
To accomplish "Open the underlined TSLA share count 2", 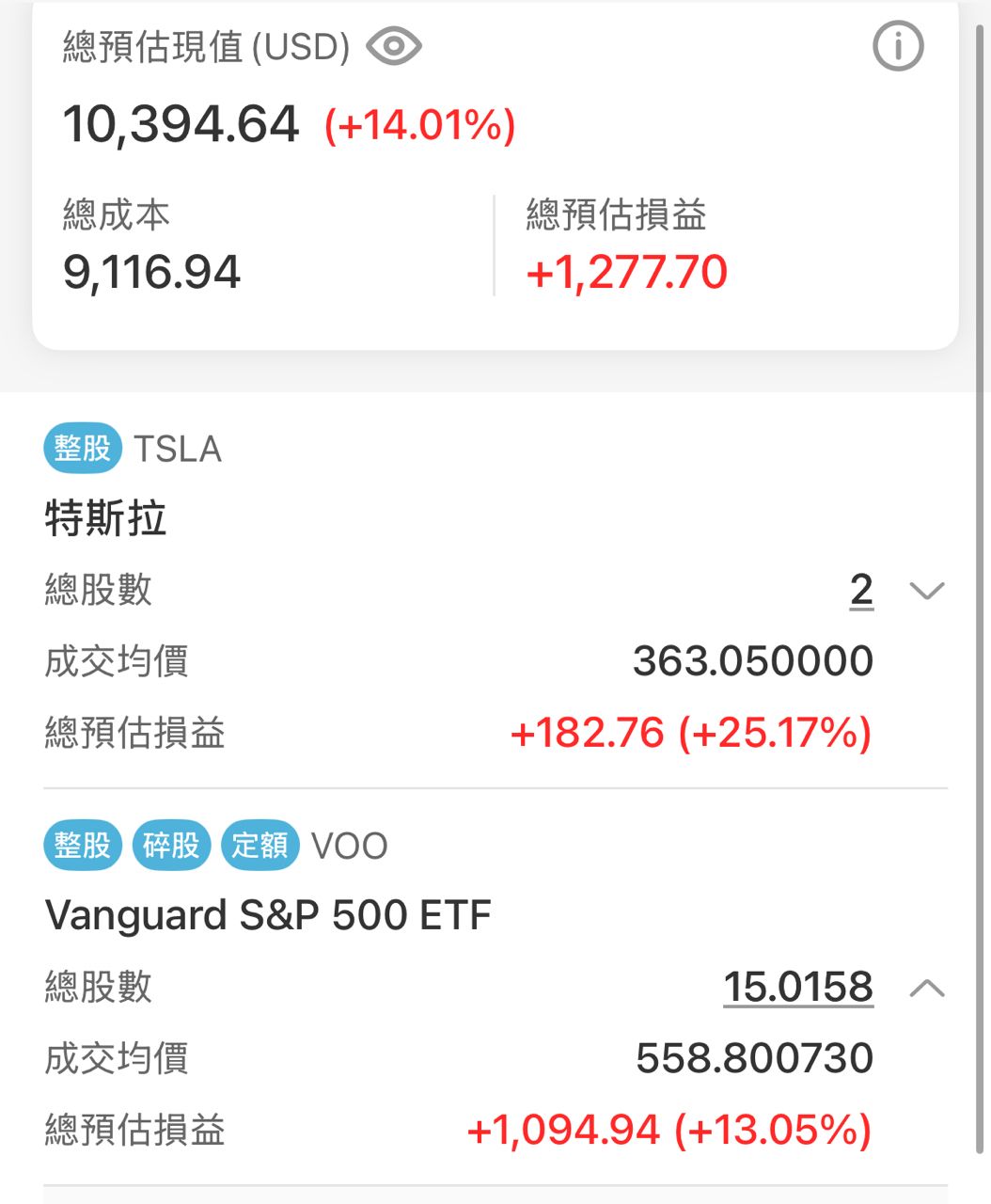I will pyautogui.click(x=861, y=591).
